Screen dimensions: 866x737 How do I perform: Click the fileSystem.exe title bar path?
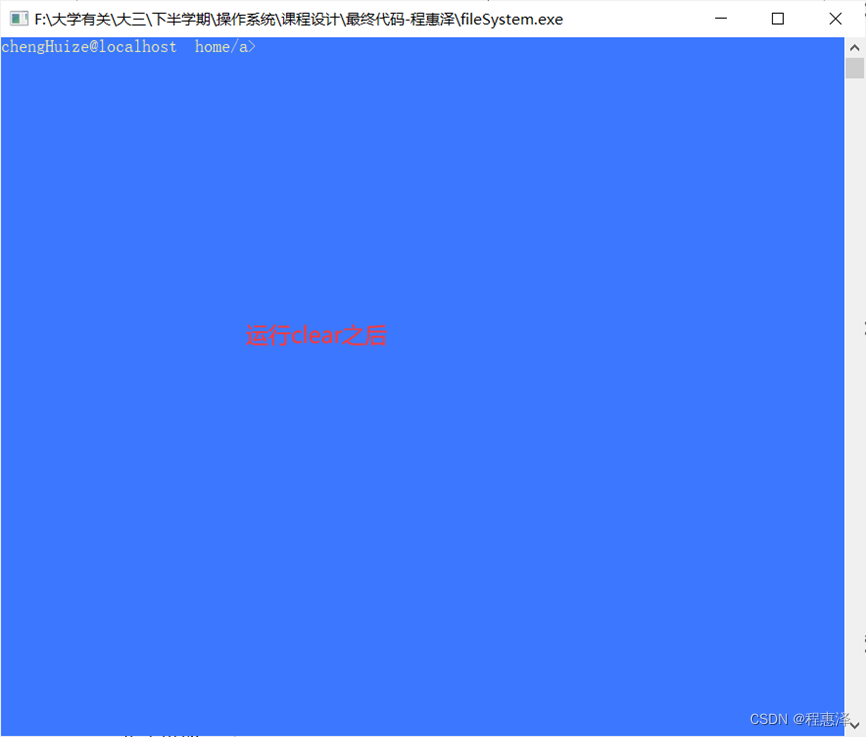(x=299, y=19)
